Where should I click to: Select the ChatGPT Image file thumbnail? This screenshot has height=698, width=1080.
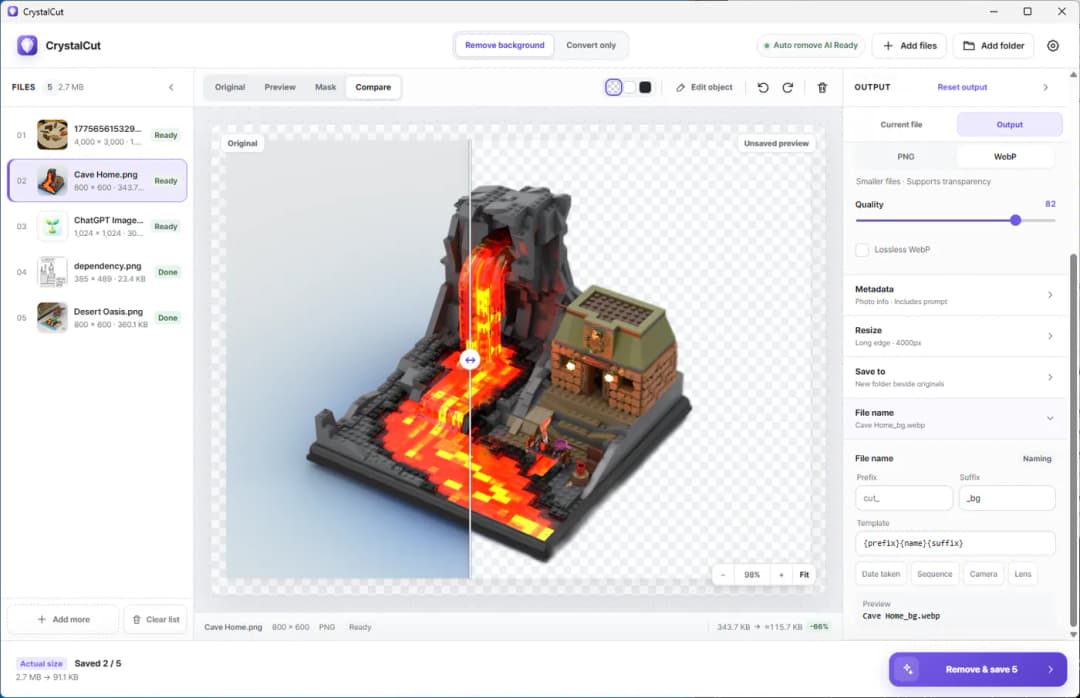tap(52, 226)
